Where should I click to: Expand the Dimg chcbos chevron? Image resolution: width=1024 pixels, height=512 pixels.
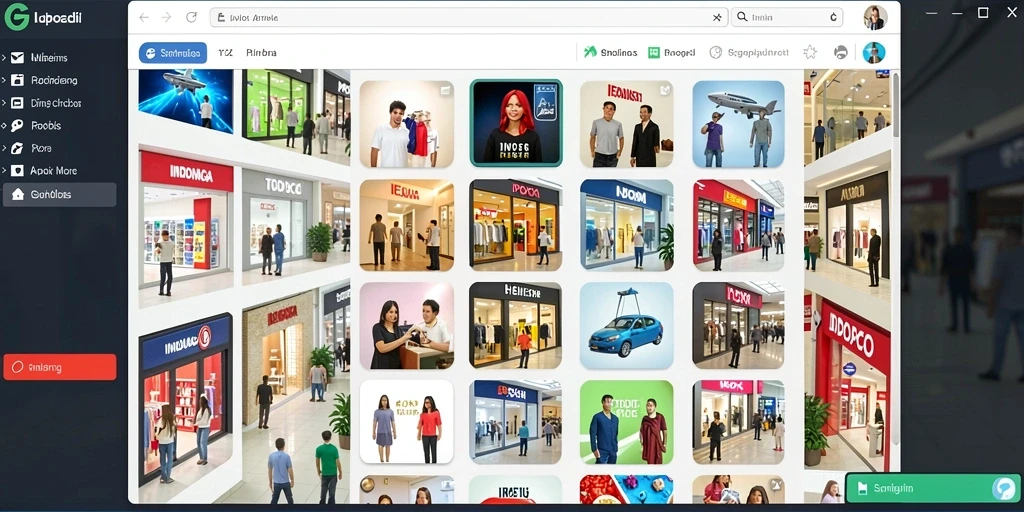click(4, 103)
